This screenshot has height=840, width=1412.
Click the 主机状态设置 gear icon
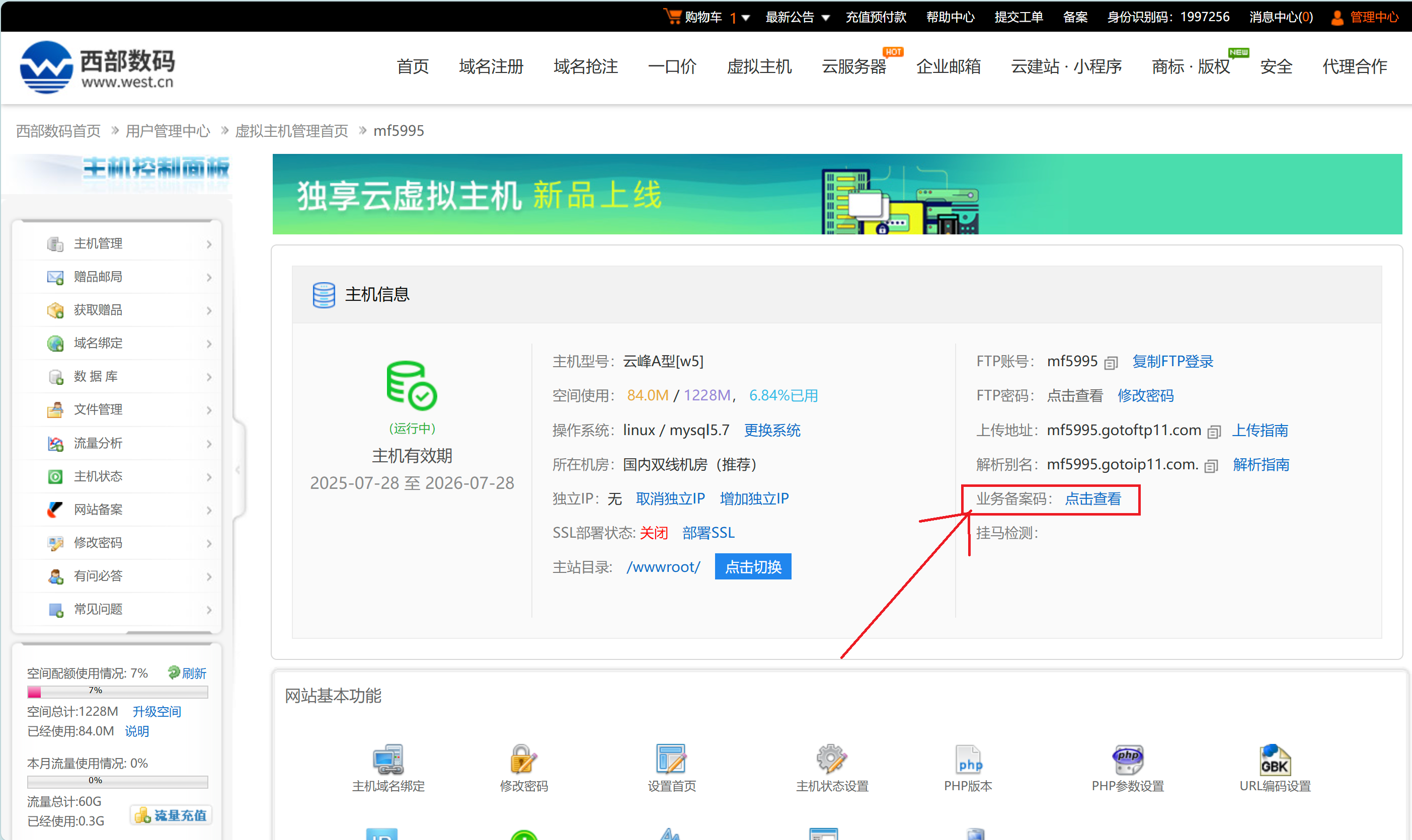click(831, 759)
